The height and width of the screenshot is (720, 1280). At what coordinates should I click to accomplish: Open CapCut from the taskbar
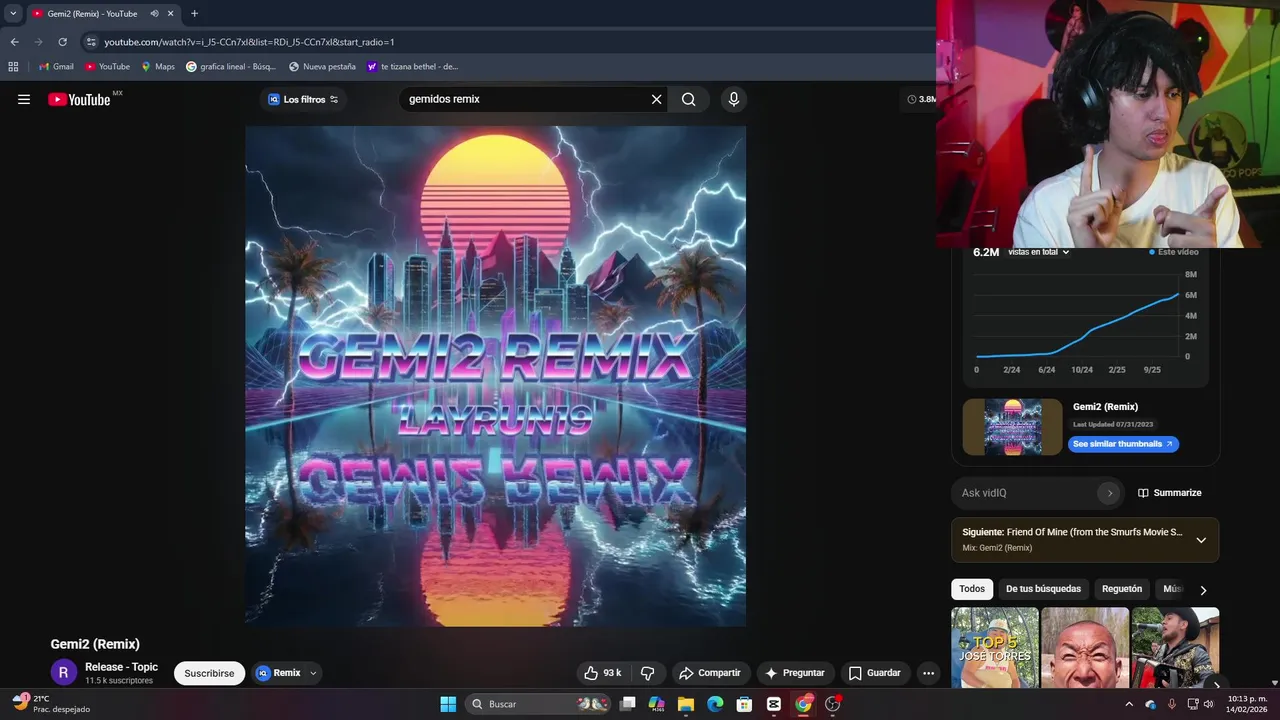click(773, 704)
